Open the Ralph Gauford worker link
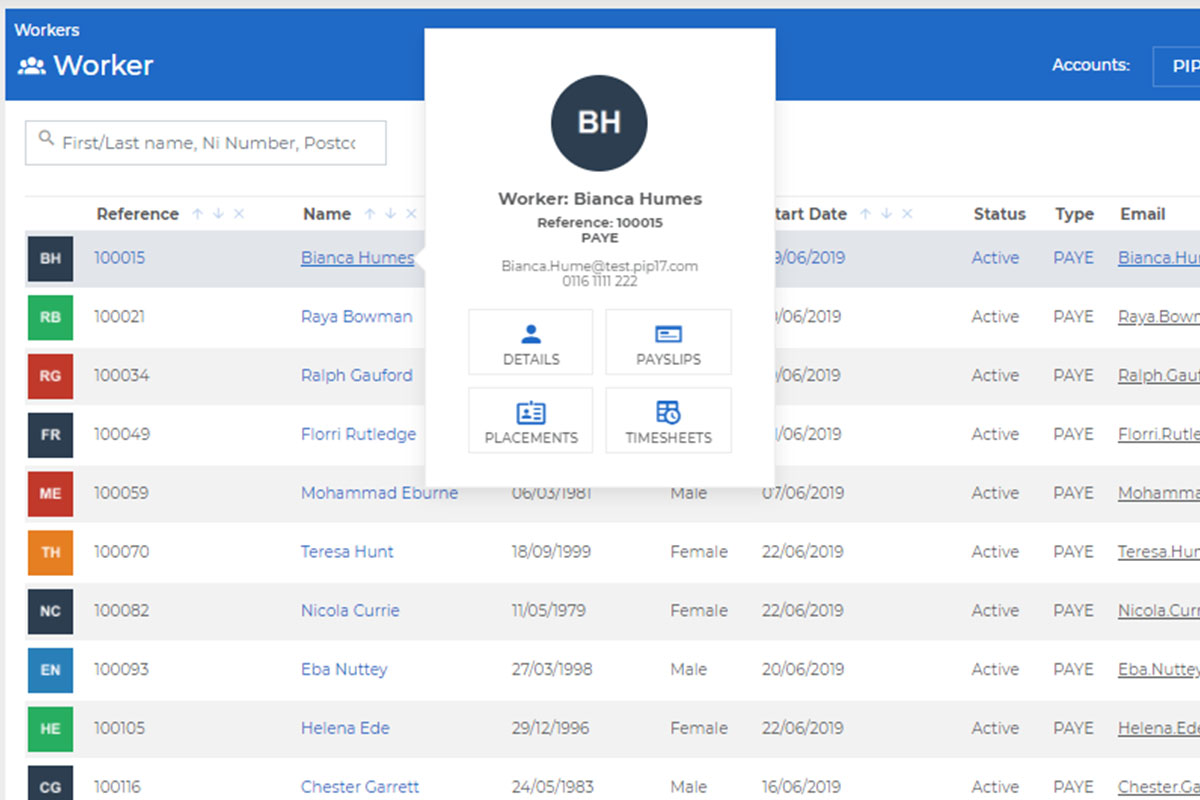The width and height of the screenshot is (1200, 800). click(x=356, y=376)
